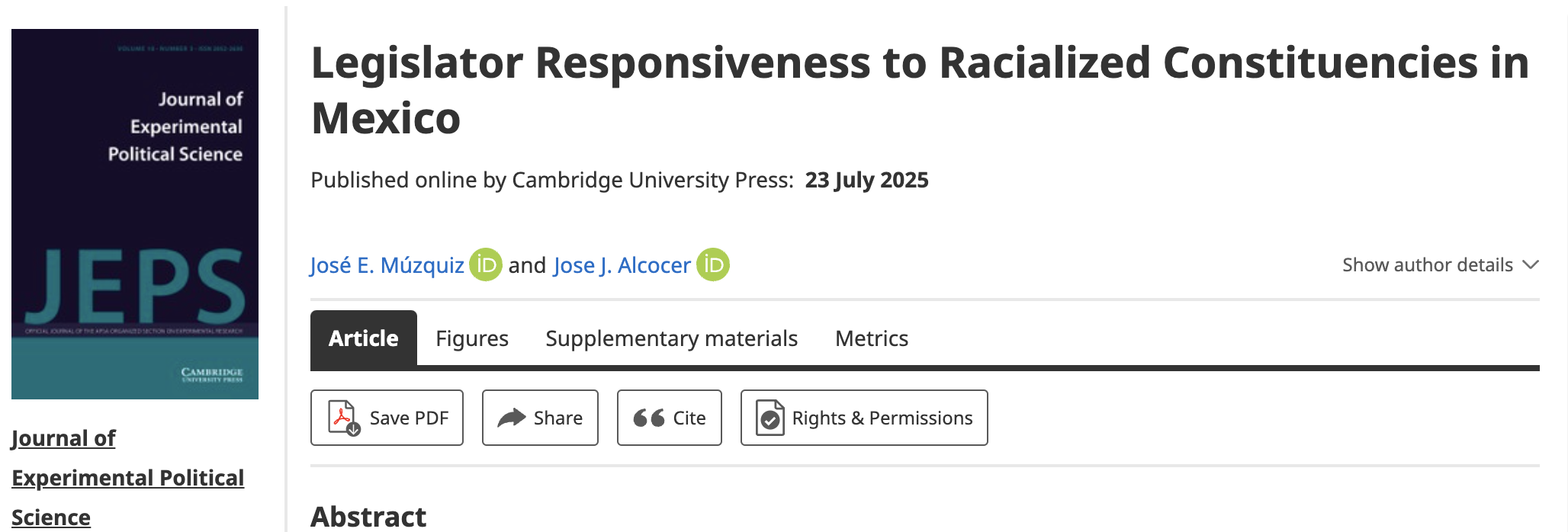Click the JEPS journal cover image
The image size is (1568, 532).
click(135, 214)
